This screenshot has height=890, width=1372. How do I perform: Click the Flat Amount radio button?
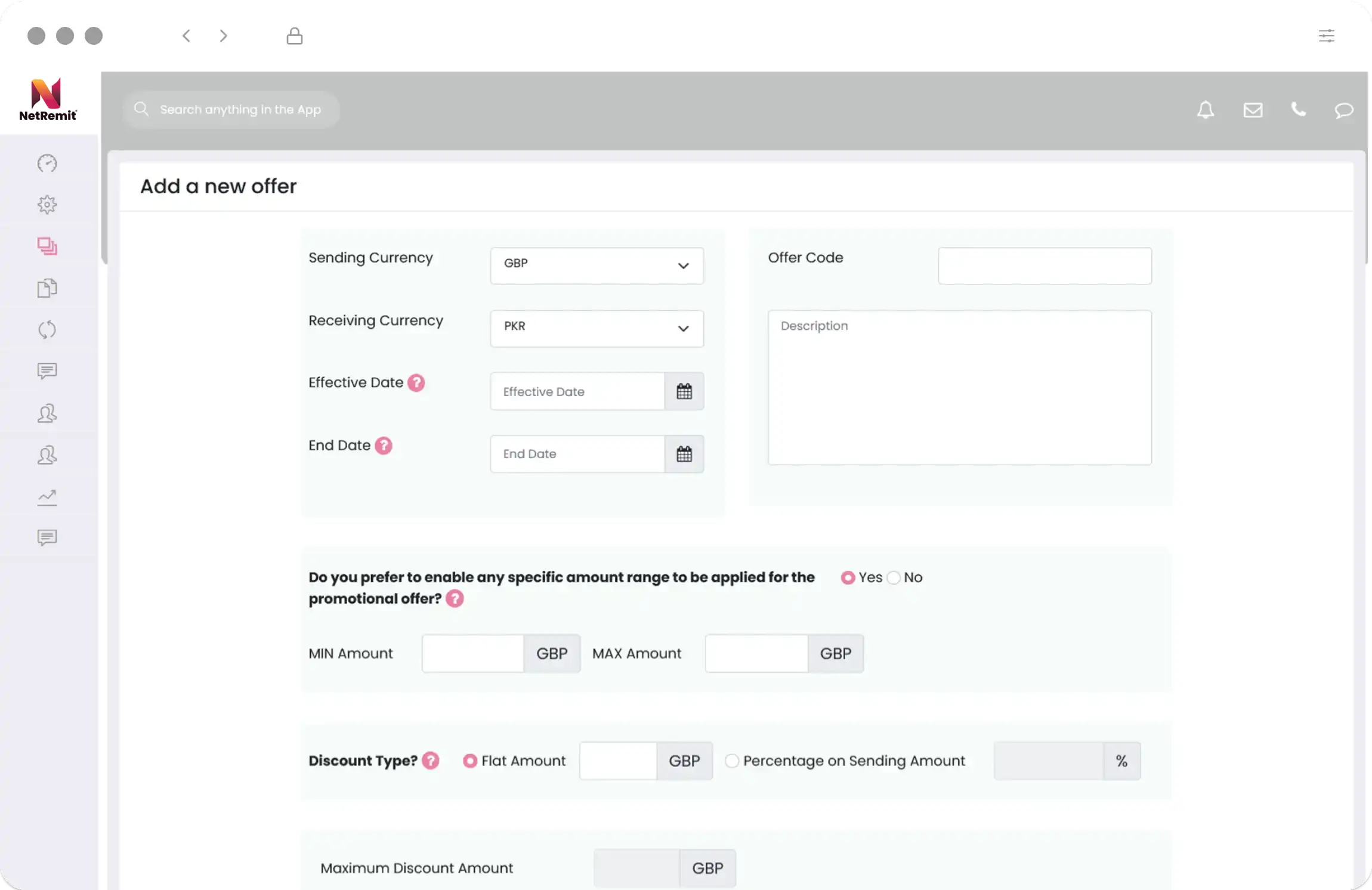(468, 760)
